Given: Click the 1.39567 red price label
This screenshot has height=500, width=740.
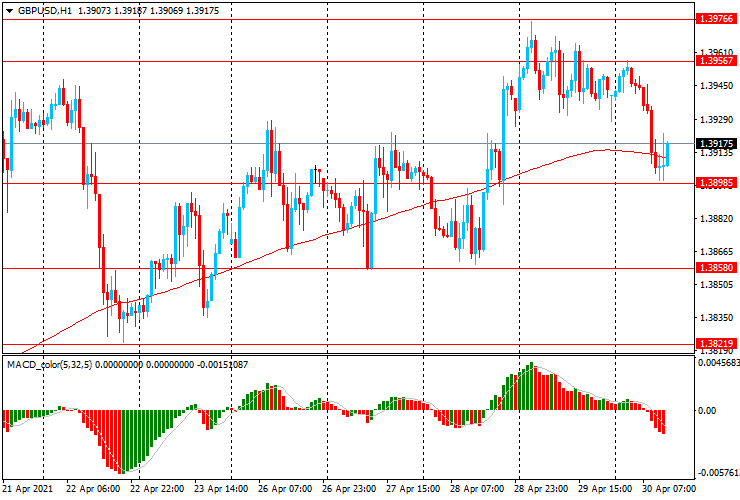Looking at the screenshot, I should tap(716, 61).
